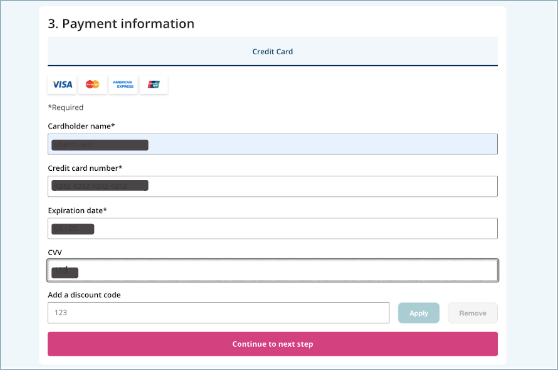Select the Expiration date input box

273,228
